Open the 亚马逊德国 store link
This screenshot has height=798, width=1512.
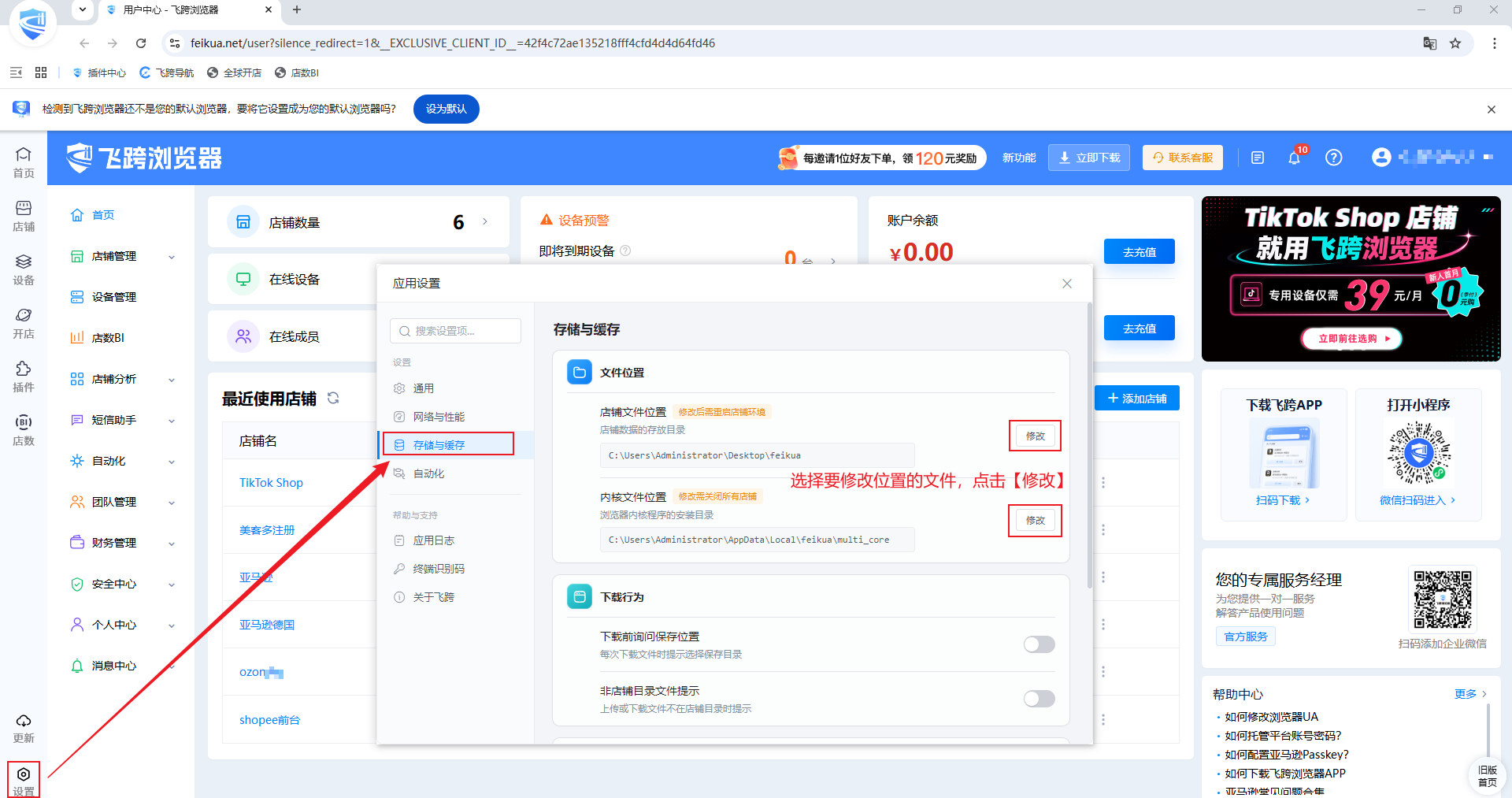click(x=267, y=625)
